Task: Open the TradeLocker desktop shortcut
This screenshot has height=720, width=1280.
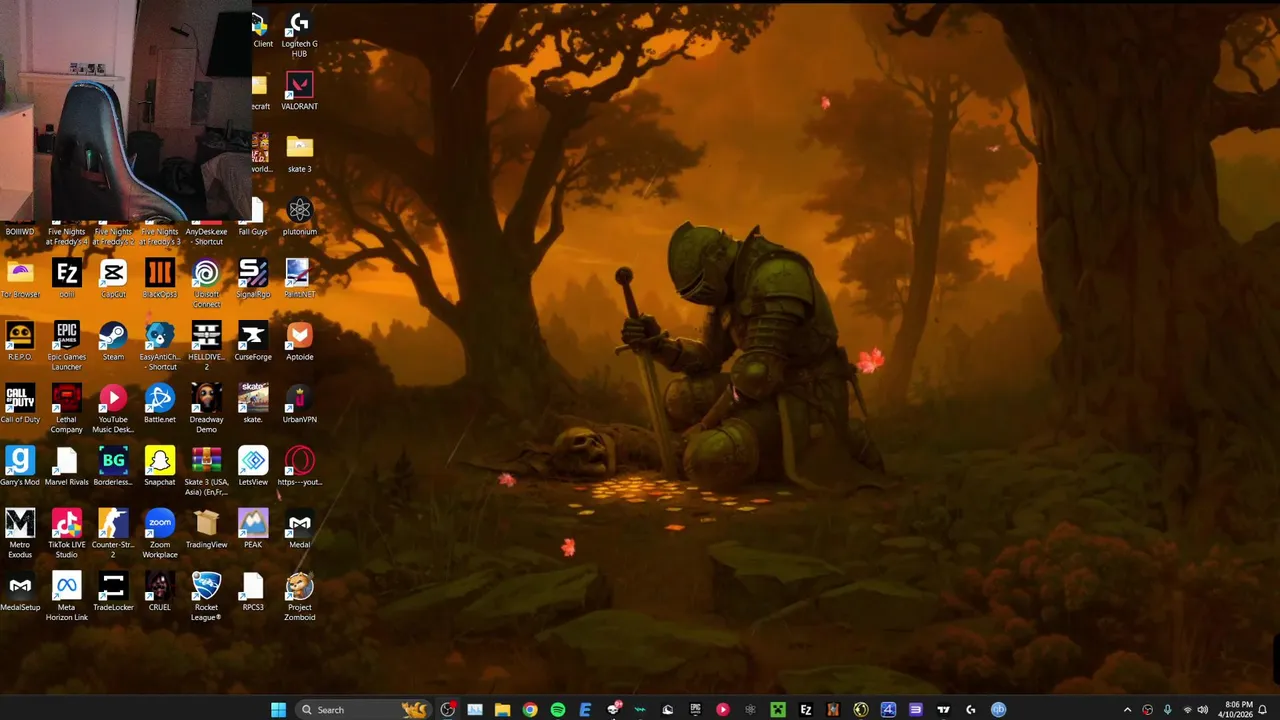Action: tap(113, 591)
